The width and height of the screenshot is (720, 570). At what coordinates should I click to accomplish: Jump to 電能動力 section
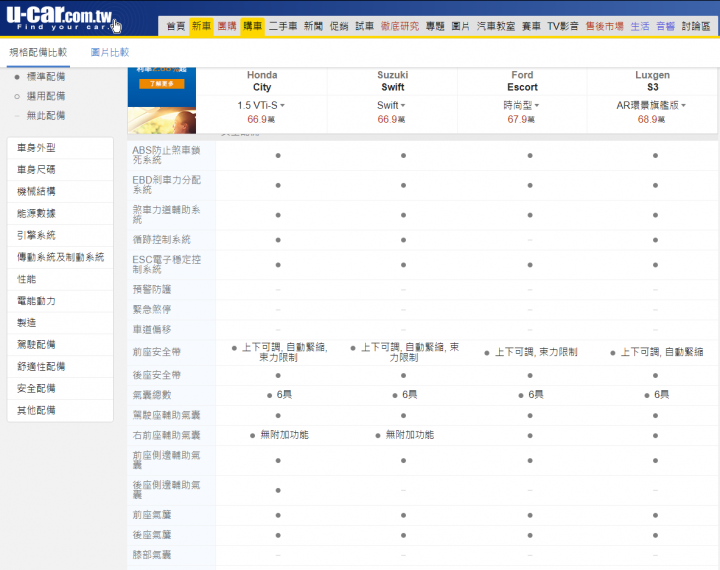tap(60, 301)
